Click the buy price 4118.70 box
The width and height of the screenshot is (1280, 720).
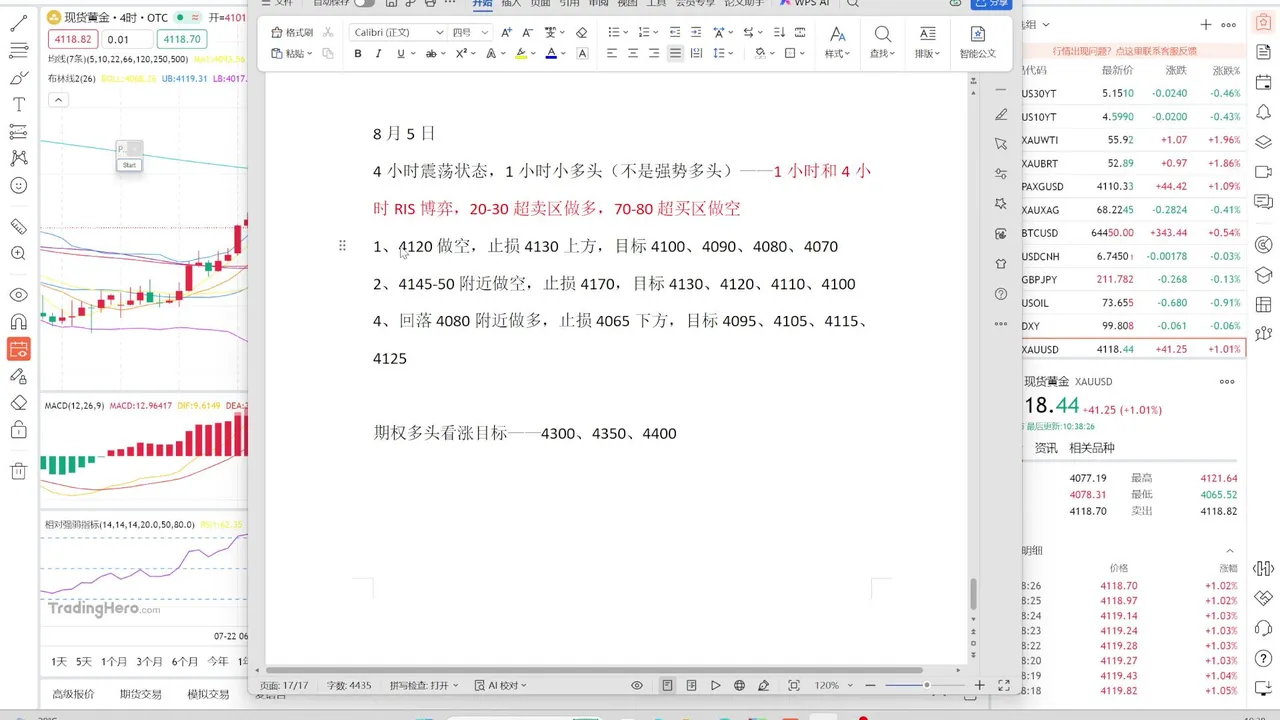point(182,39)
